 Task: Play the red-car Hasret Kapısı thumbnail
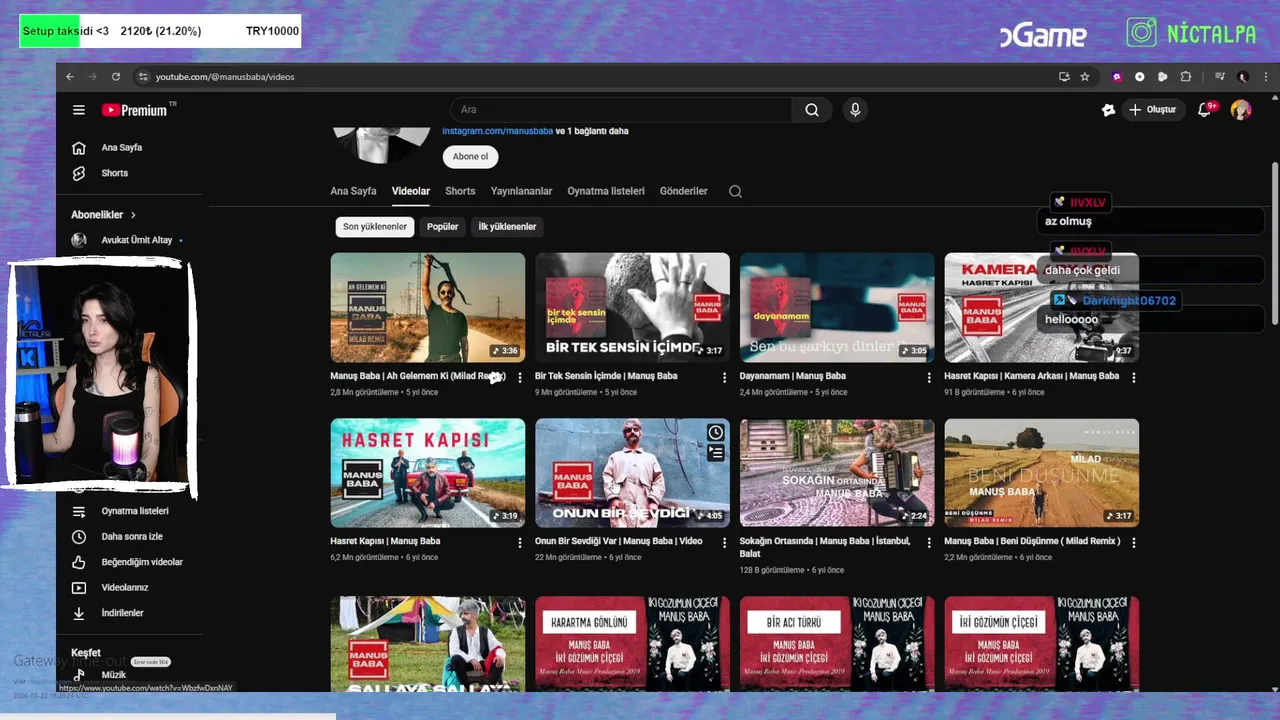427,473
